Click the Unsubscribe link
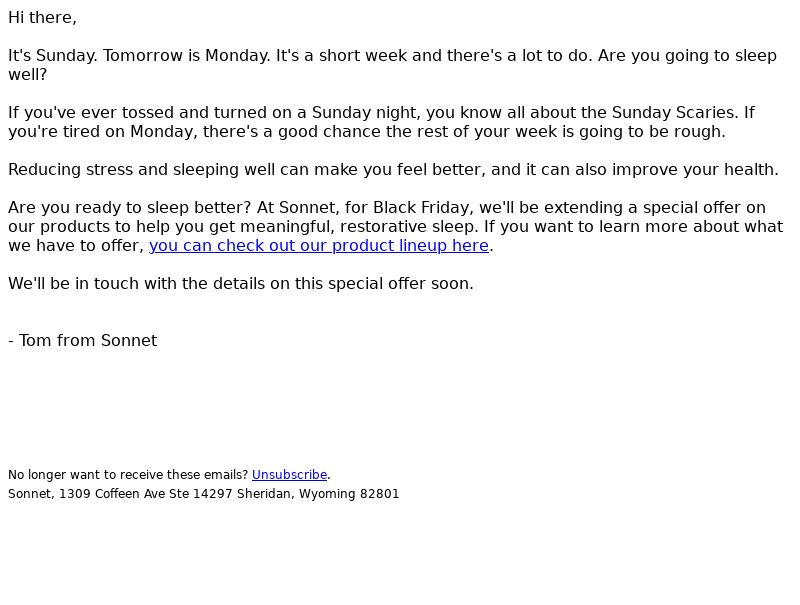Viewport: 800px width, 605px height. pyautogui.click(x=289, y=475)
